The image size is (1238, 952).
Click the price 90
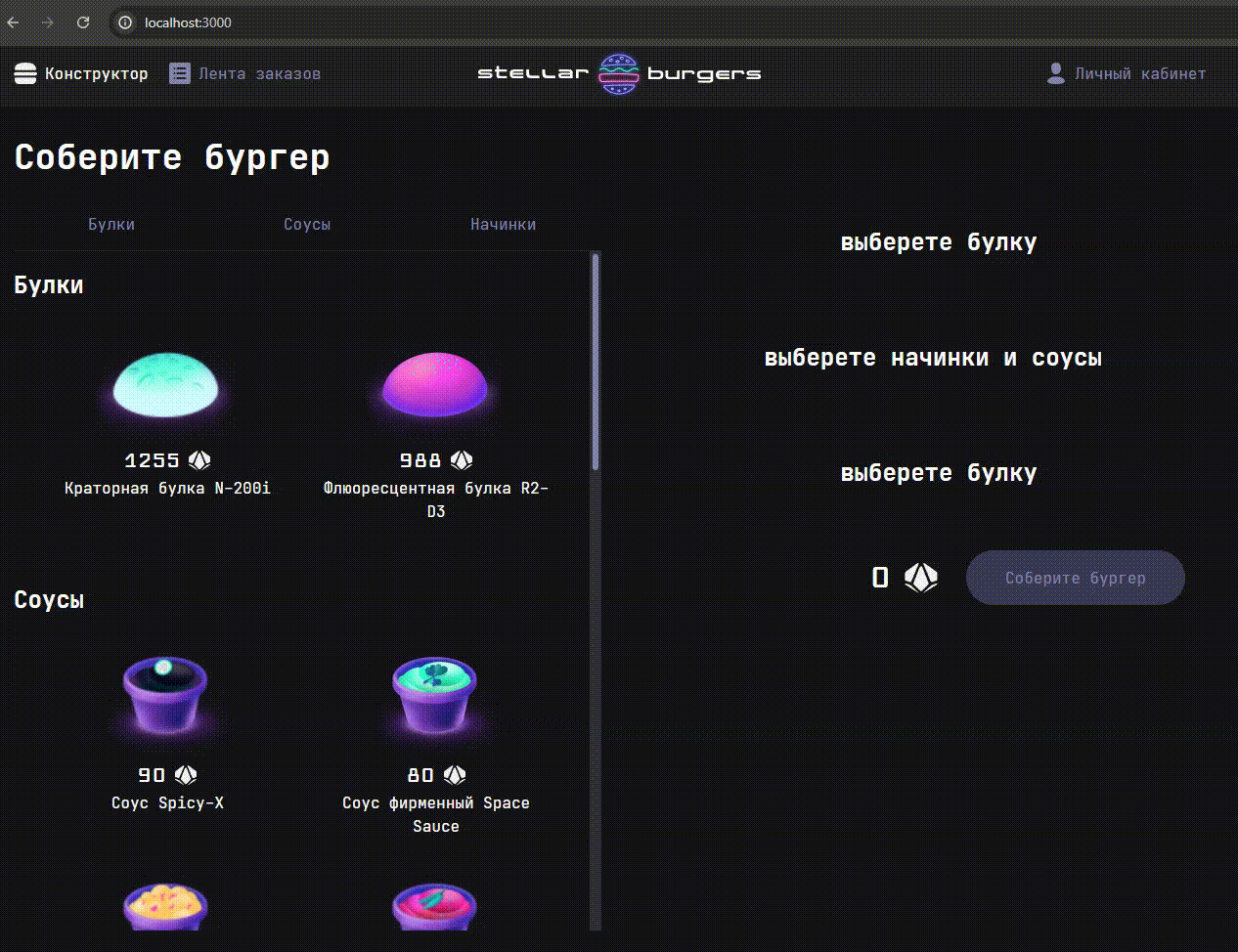click(152, 775)
